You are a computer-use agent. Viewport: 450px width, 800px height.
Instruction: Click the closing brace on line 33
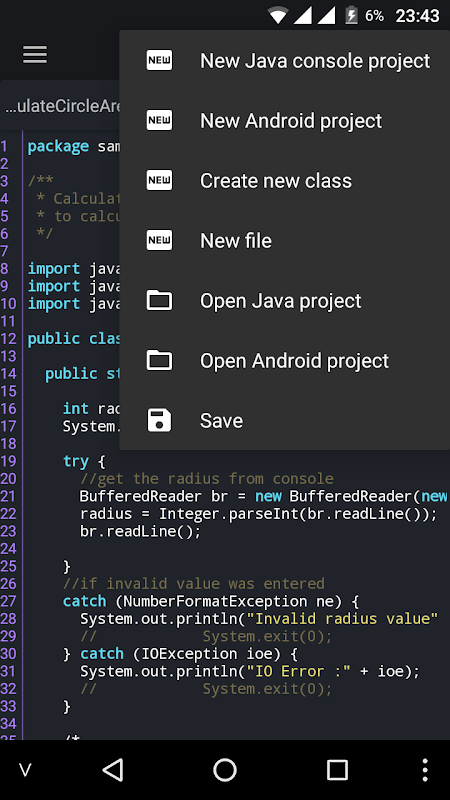pyautogui.click(x=66, y=707)
